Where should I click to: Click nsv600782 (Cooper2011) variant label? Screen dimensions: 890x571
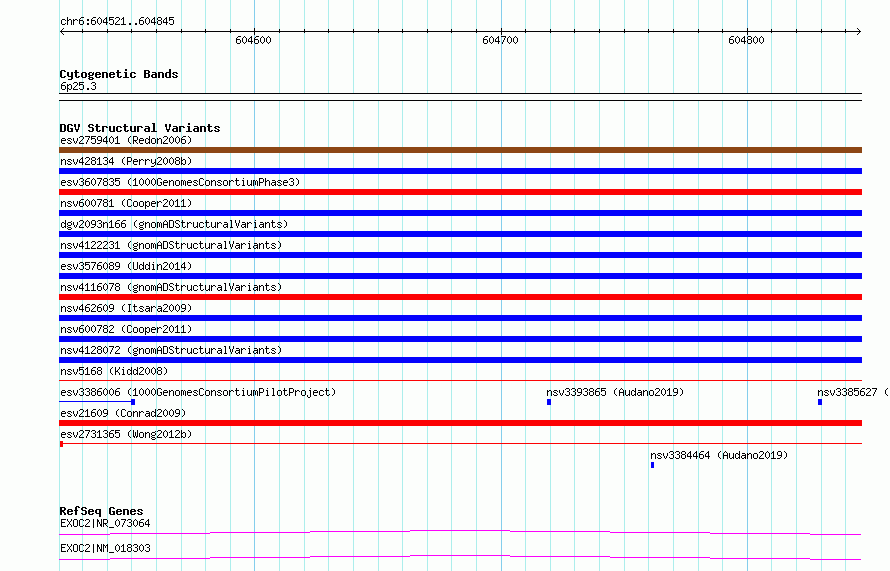pyautogui.click(x=126, y=329)
